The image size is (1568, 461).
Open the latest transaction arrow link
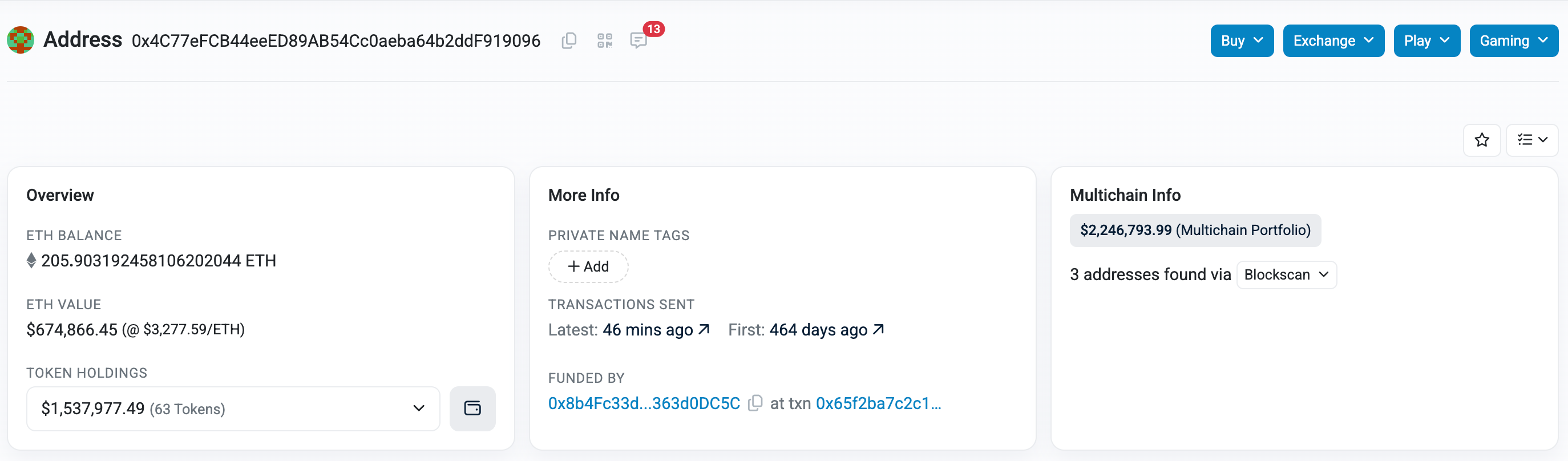pos(704,329)
